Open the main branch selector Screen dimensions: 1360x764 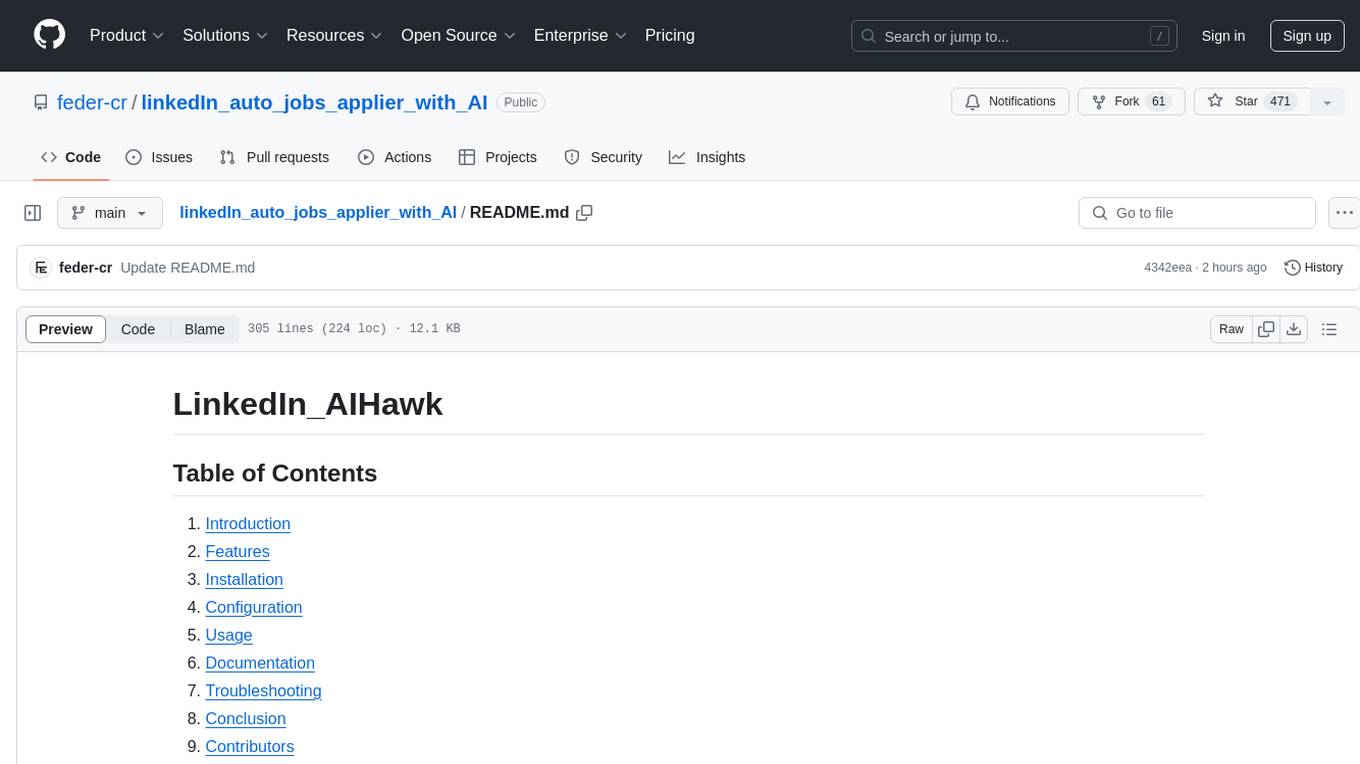[109, 213]
